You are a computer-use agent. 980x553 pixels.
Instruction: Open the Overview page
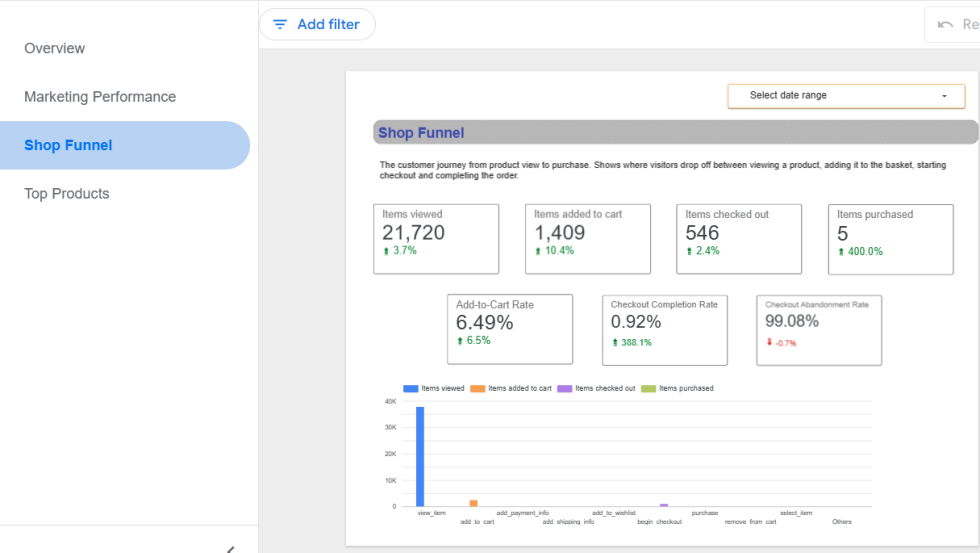54,48
